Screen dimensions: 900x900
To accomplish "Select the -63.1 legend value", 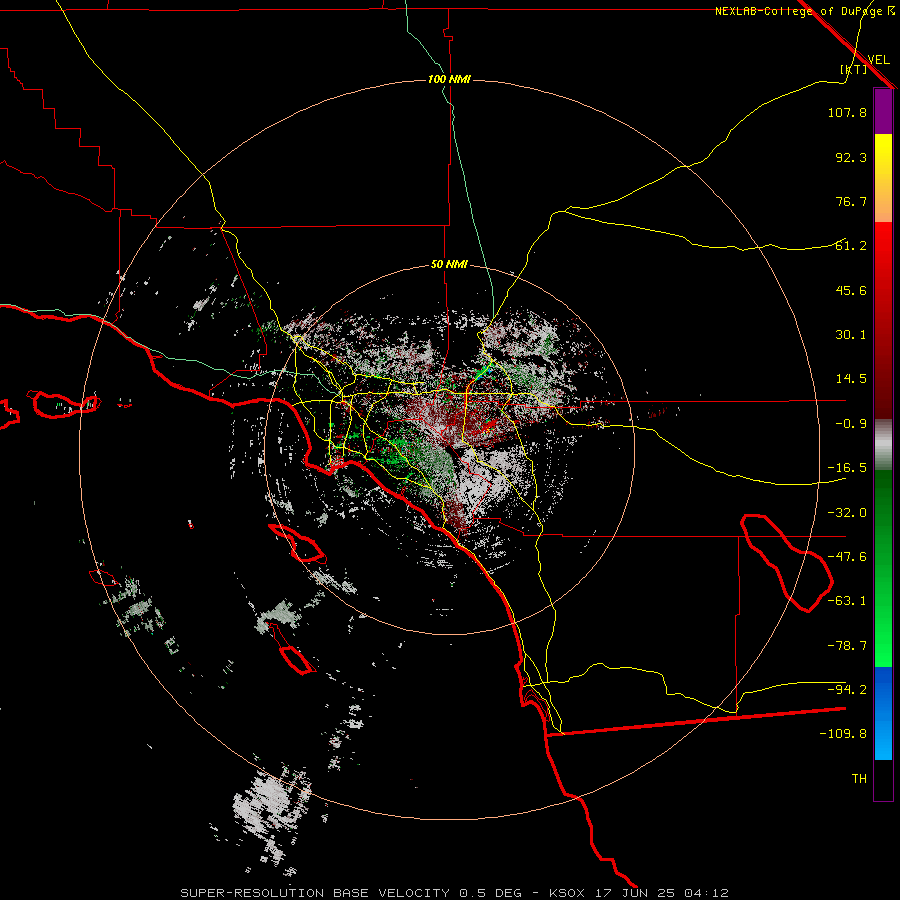I will coord(847,601).
